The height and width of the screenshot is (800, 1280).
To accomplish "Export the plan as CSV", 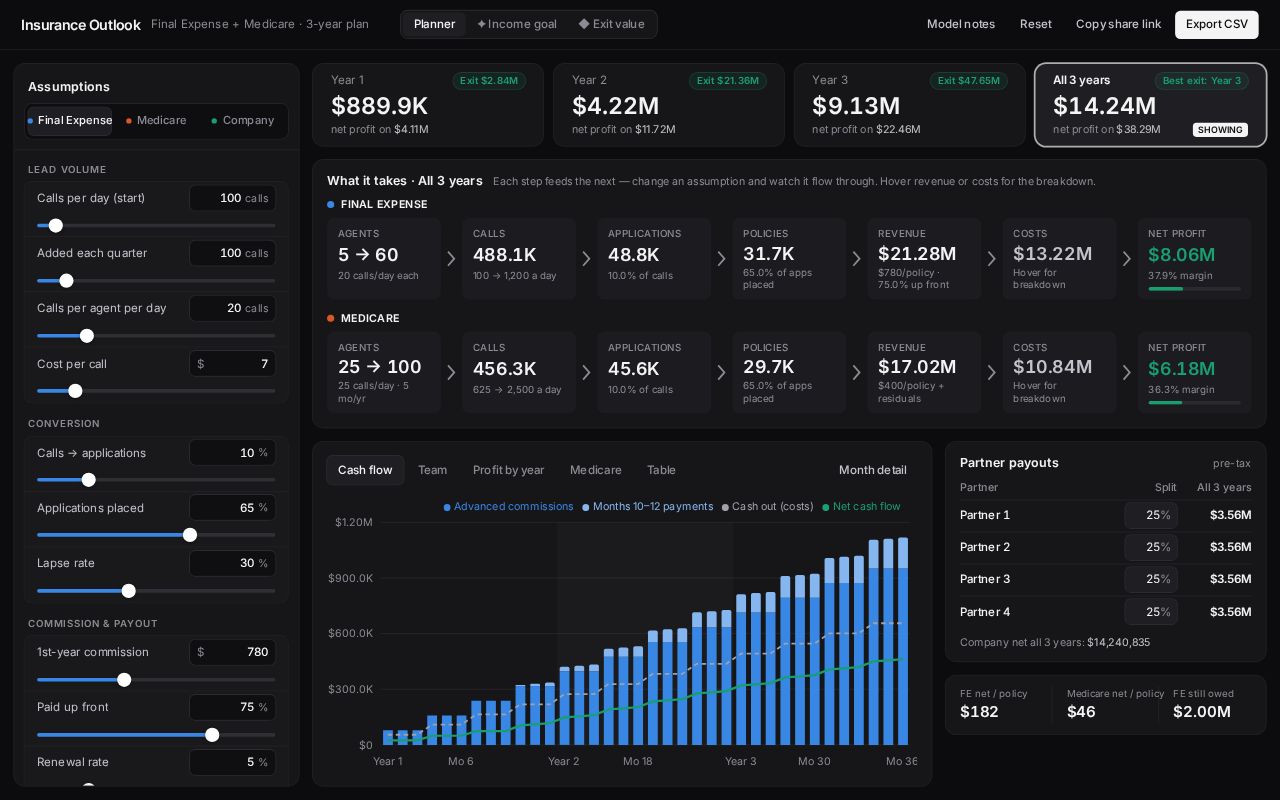I will click(1217, 24).
